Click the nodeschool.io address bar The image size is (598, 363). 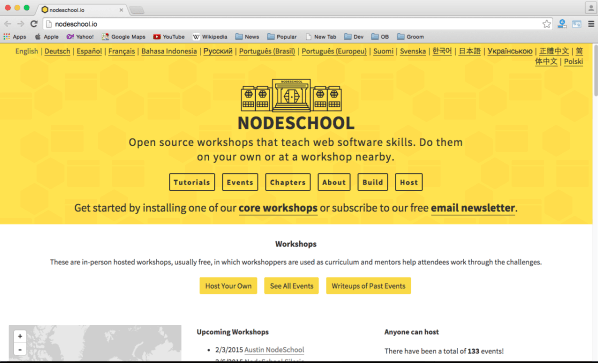click(x=297, y=24)
